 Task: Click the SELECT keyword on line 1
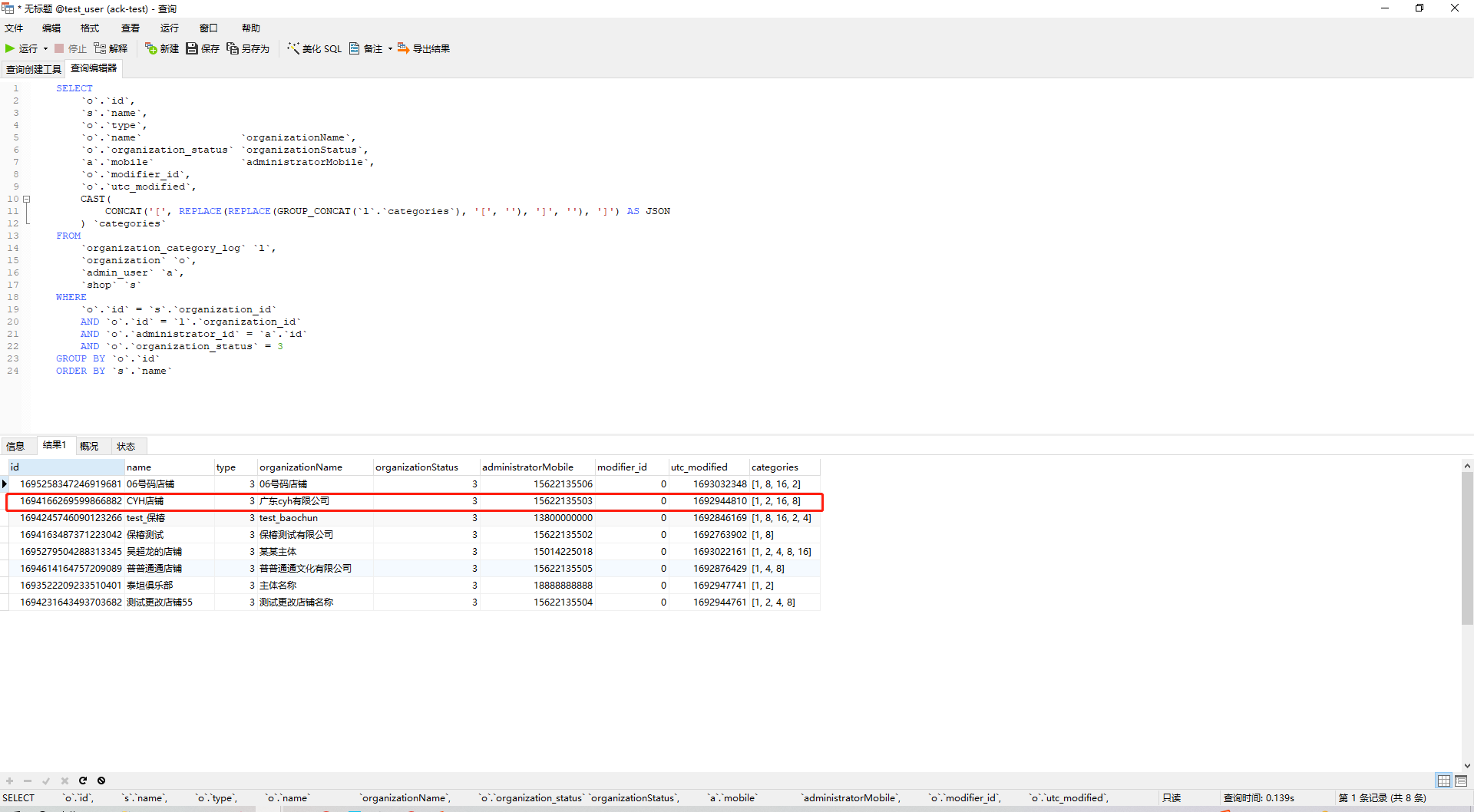[x=74, y=88]
